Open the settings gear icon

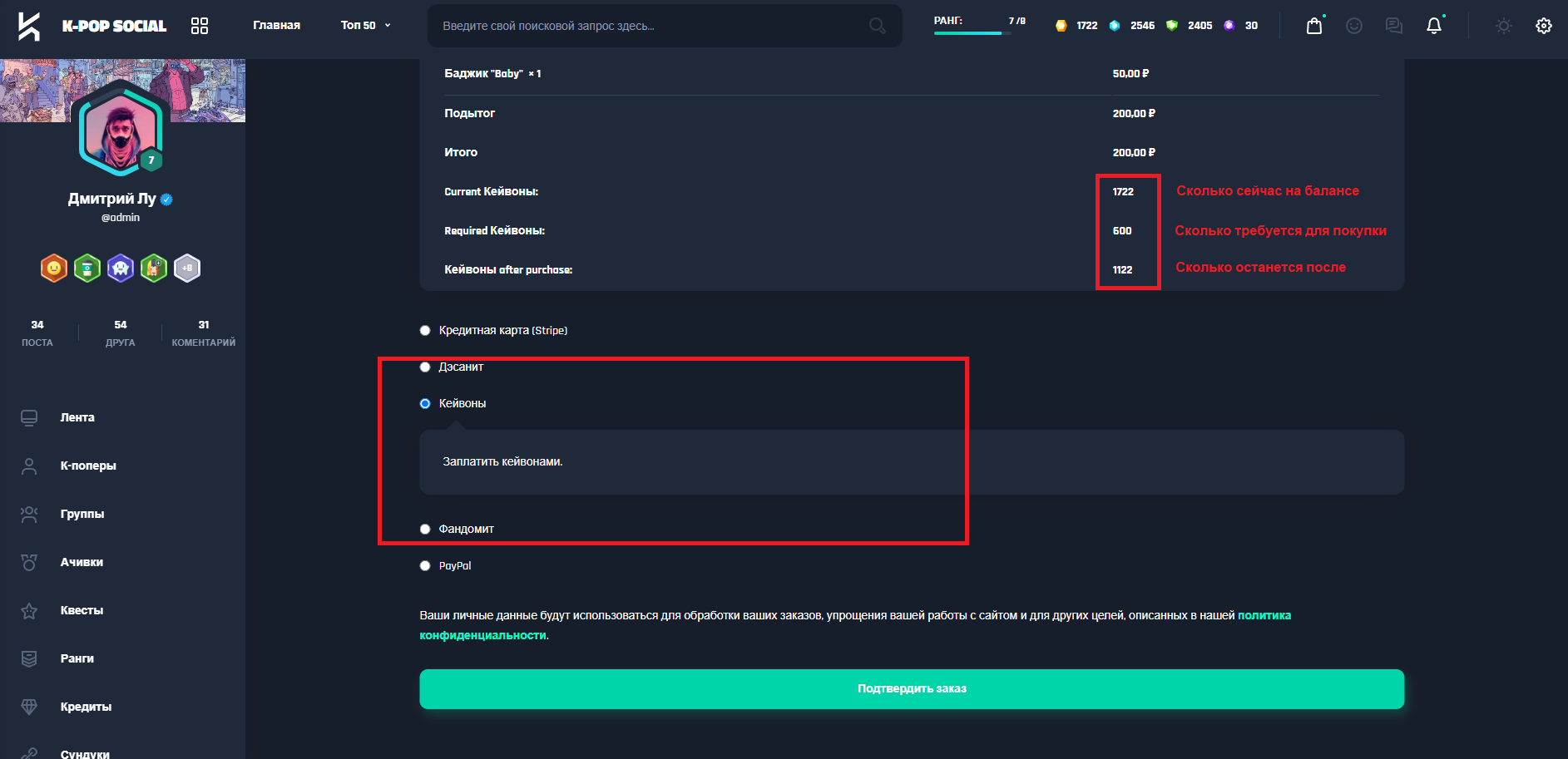coord(1543,26)
